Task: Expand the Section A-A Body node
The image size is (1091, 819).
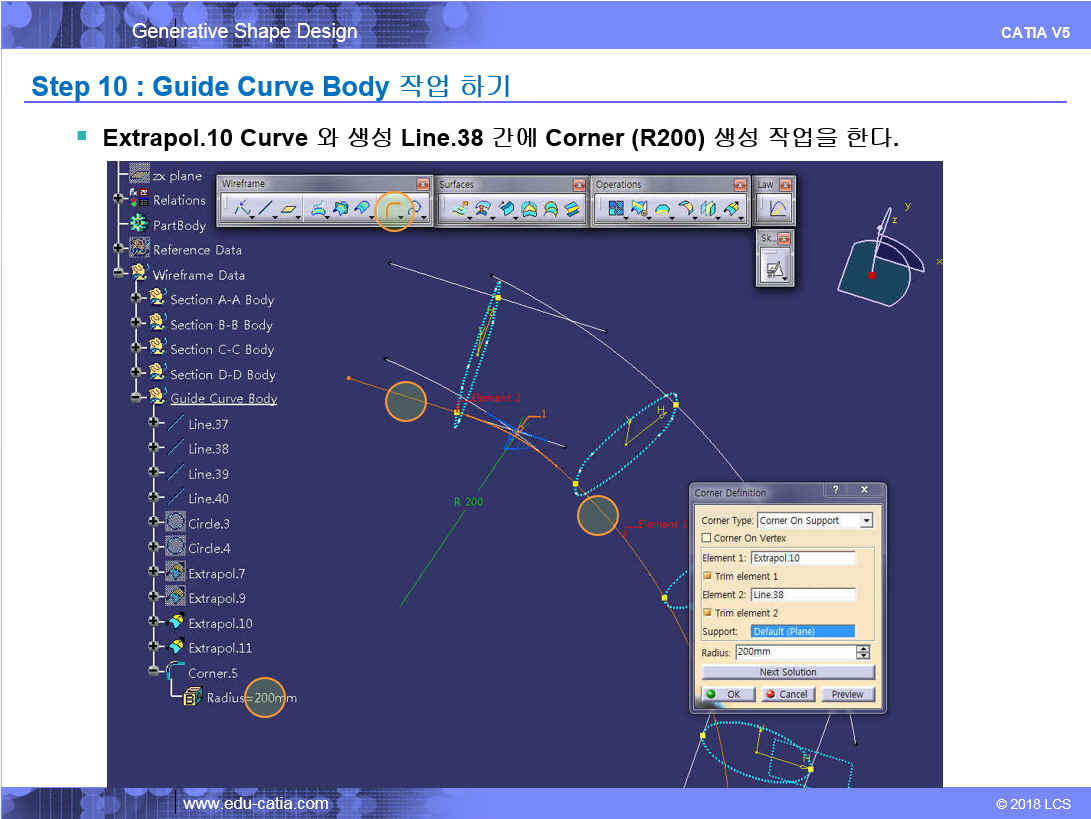Action: click(x=136, y=299)
